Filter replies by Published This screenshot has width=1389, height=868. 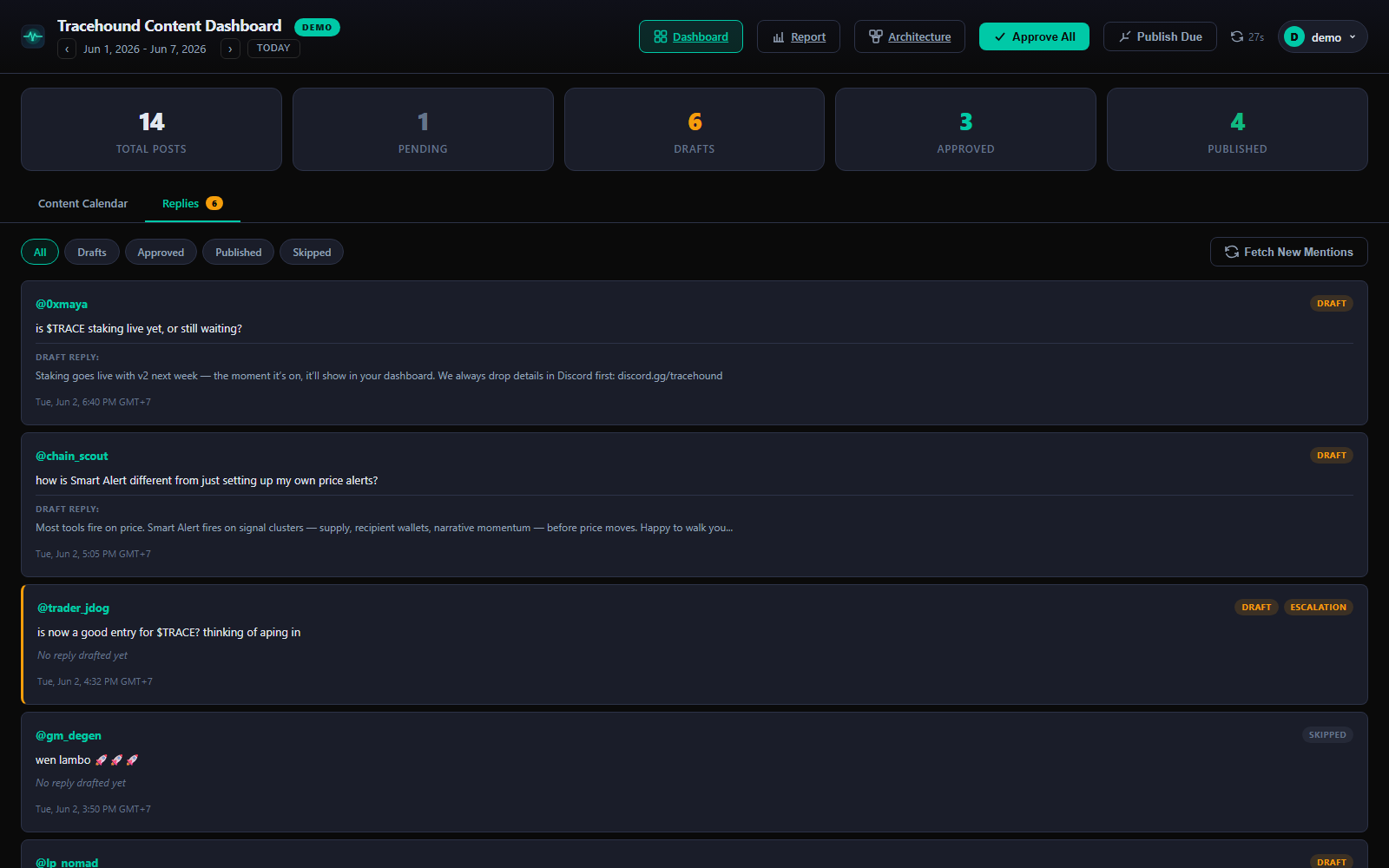point(239,253)
